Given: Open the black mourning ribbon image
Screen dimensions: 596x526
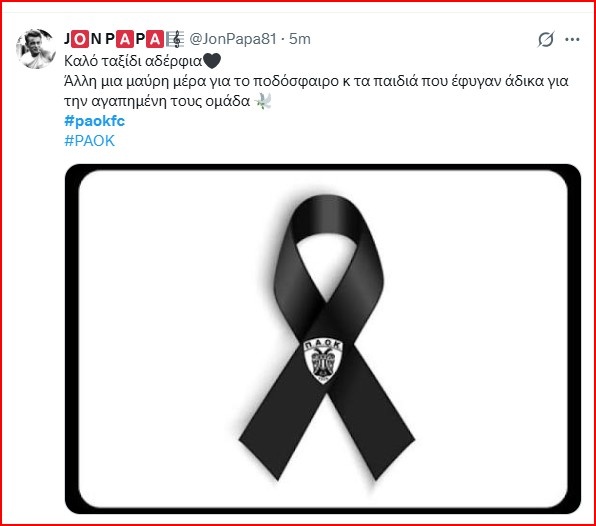Looking at the screenshot, I should (323, 338).
